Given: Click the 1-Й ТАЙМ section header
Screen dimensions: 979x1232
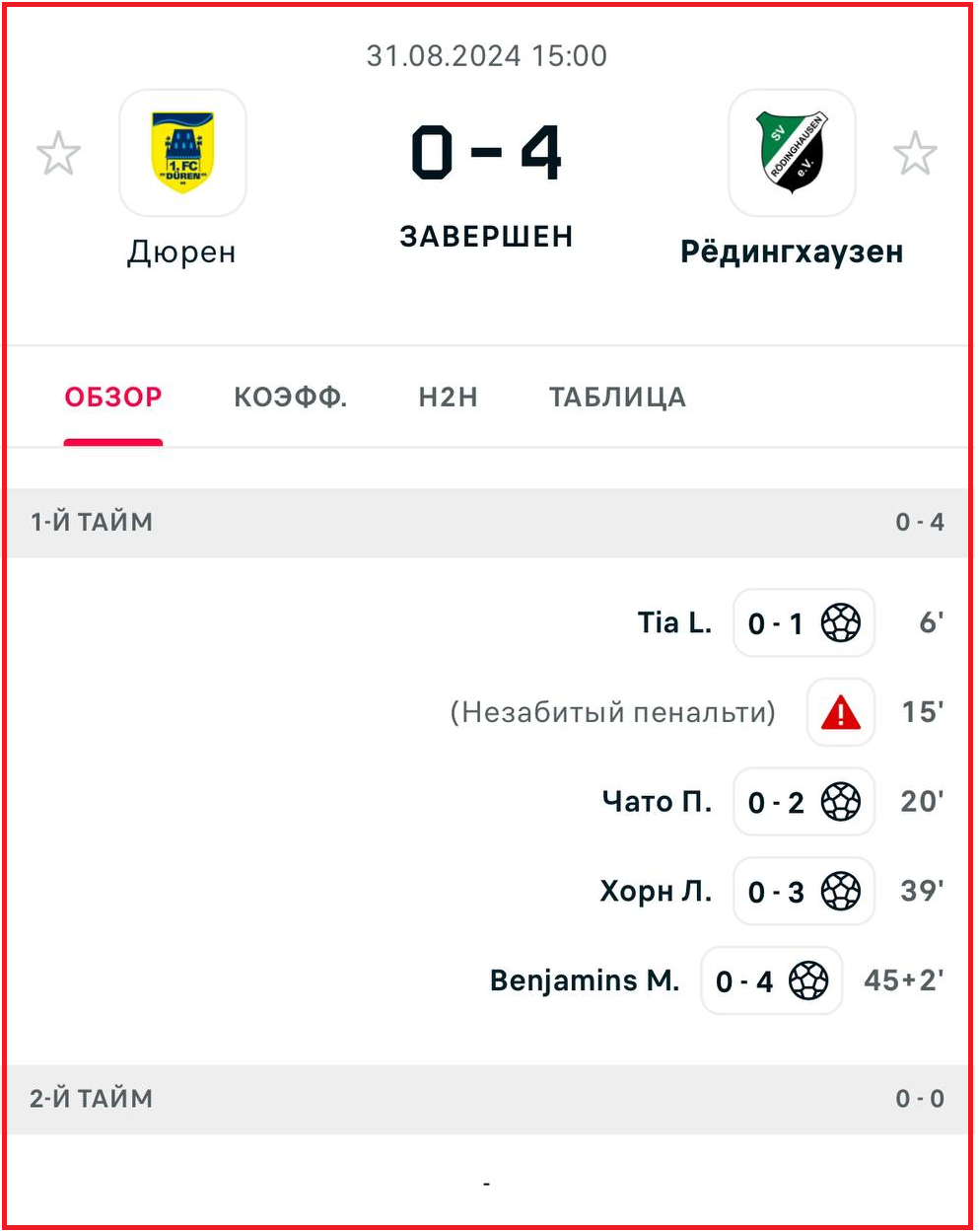Looking at the screenshot, I should 92,522.
